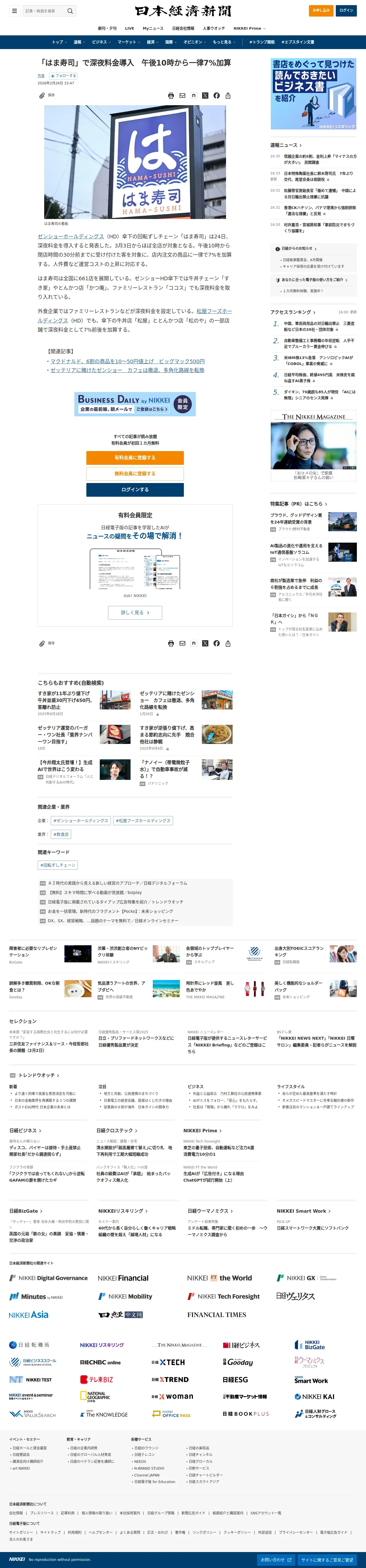This screenshot has height=1568, width=366.
Task: Open the #トランプ関税 topic tab
Action: (x=262, y=42)
